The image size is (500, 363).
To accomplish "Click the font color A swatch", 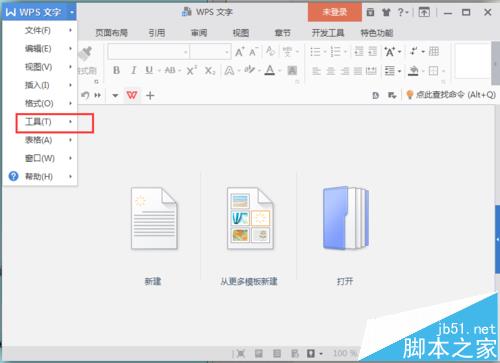I will [x=270, y=70].
